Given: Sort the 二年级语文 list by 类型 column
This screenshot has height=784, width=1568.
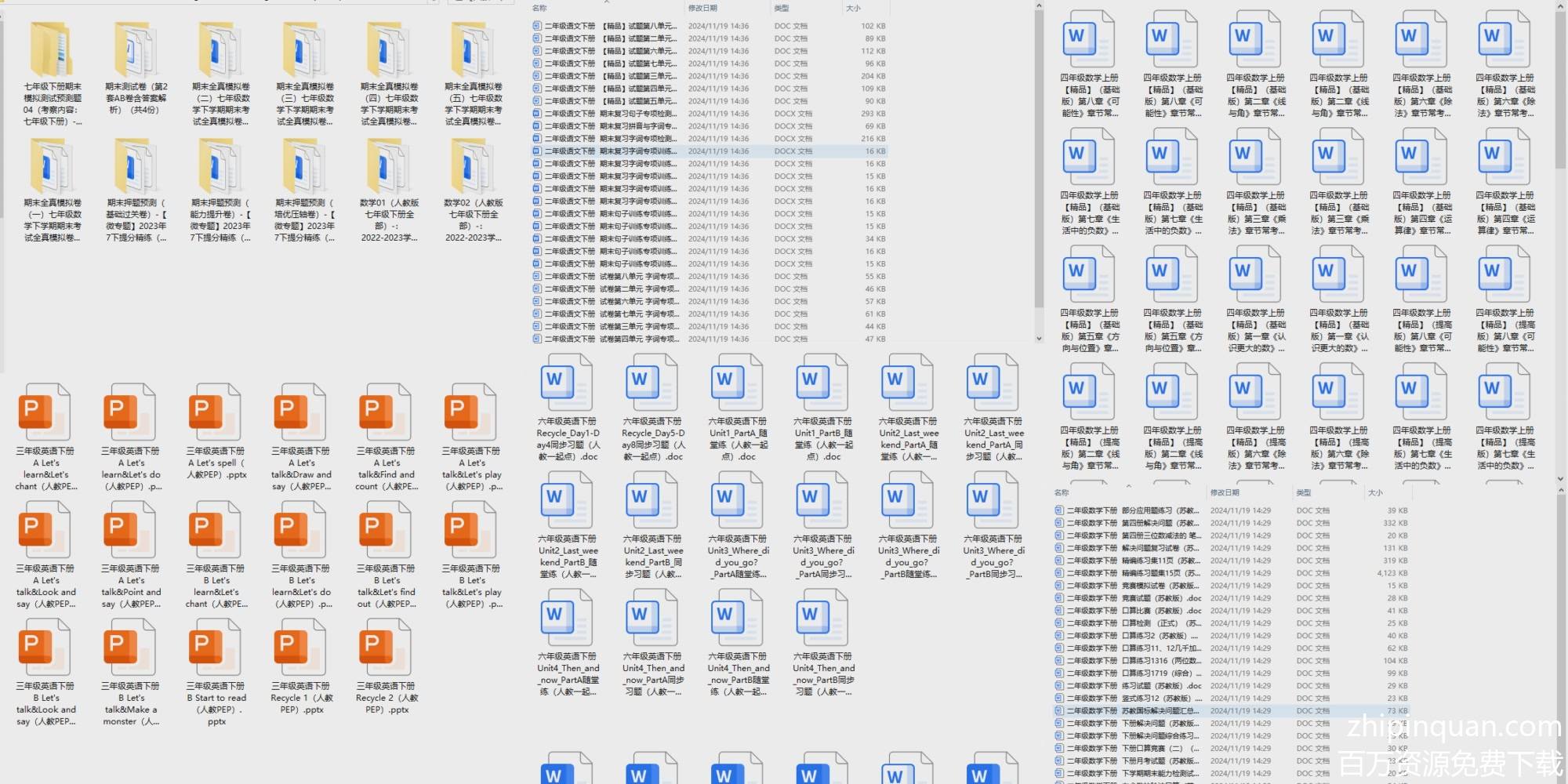Looking at the screenshot, I should 782,9.
